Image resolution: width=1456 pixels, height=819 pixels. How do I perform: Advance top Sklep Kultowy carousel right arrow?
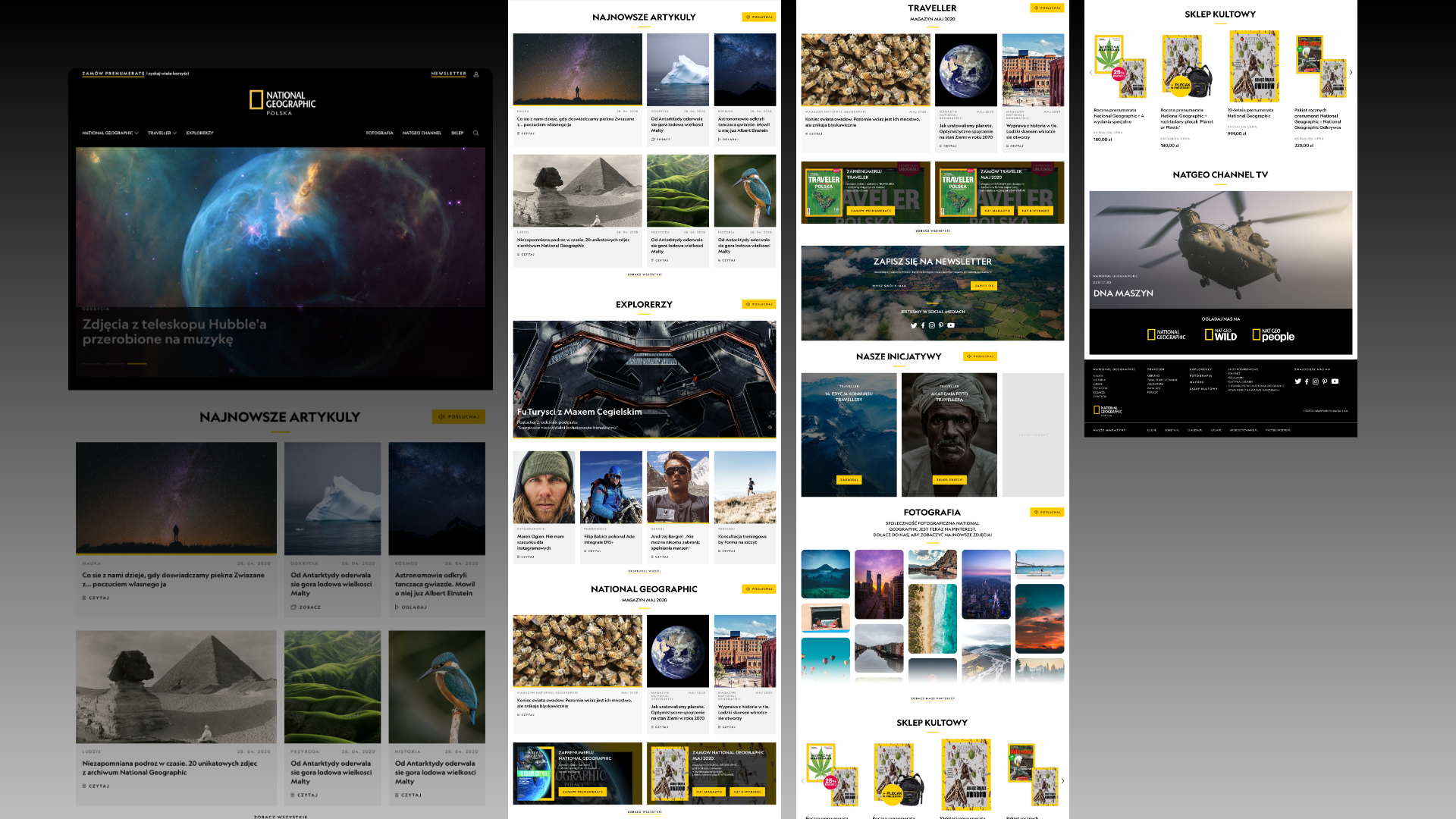point(1351,73)
